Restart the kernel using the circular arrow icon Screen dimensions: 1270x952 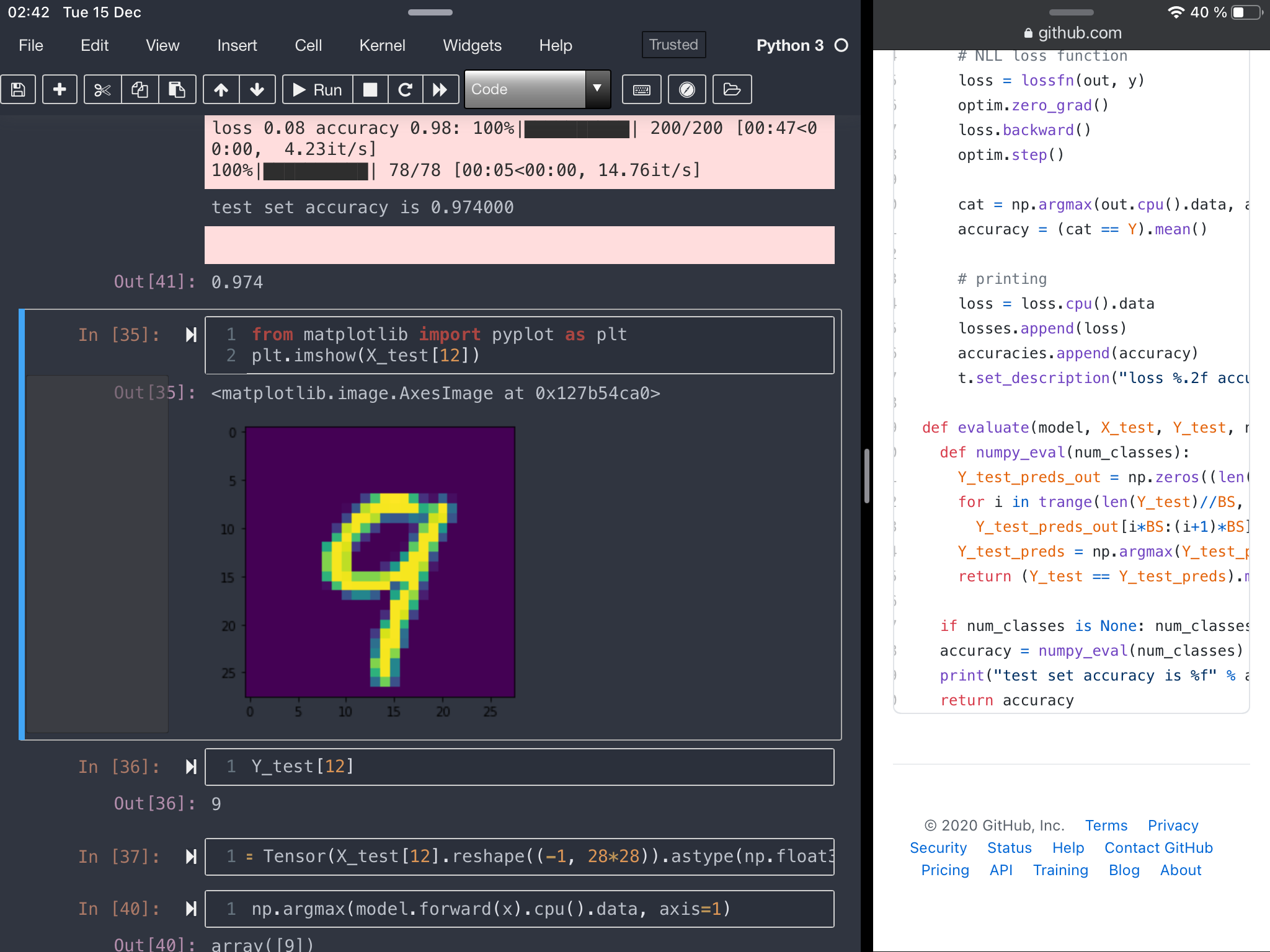pyautogui.click(x=406, y=89)
